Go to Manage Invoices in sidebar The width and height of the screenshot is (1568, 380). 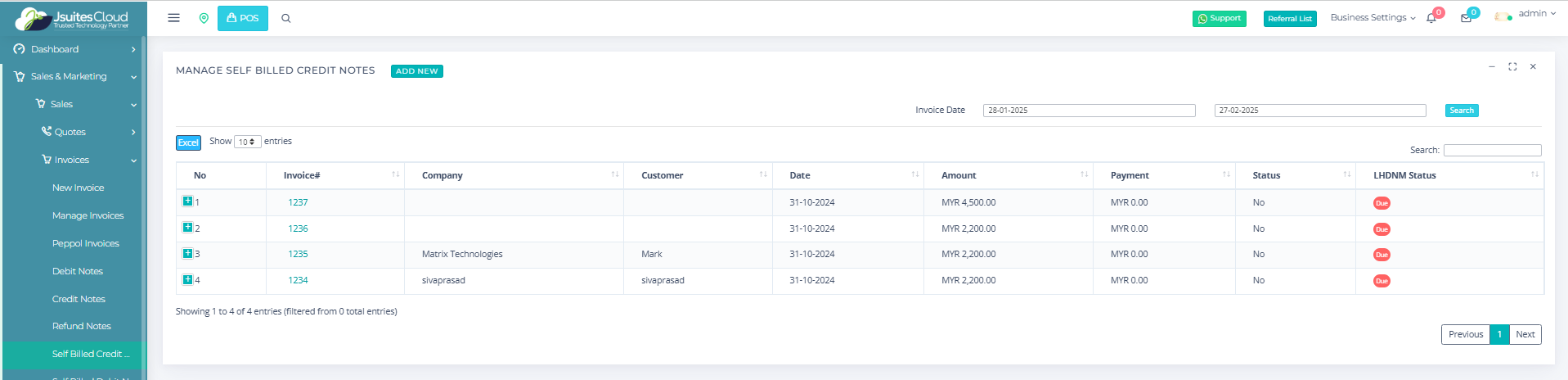pyautogui.click(x=88, y=215)
